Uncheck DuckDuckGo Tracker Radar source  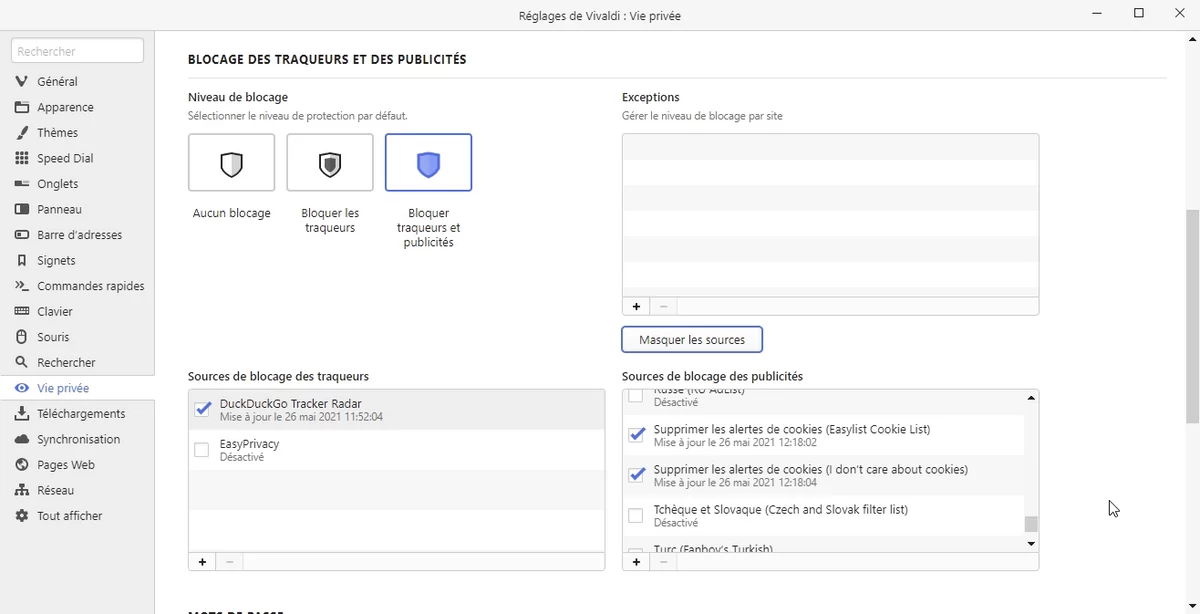[x=202, y=409]
